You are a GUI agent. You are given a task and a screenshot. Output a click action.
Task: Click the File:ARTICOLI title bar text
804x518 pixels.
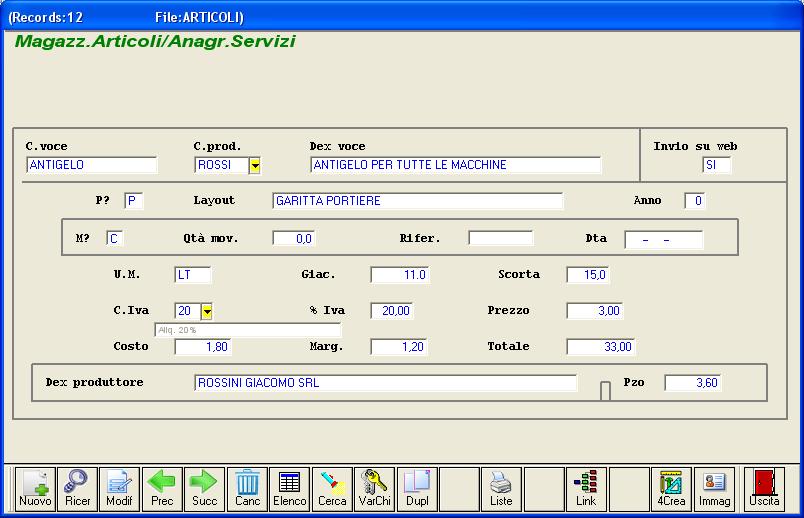pos(198,17)
